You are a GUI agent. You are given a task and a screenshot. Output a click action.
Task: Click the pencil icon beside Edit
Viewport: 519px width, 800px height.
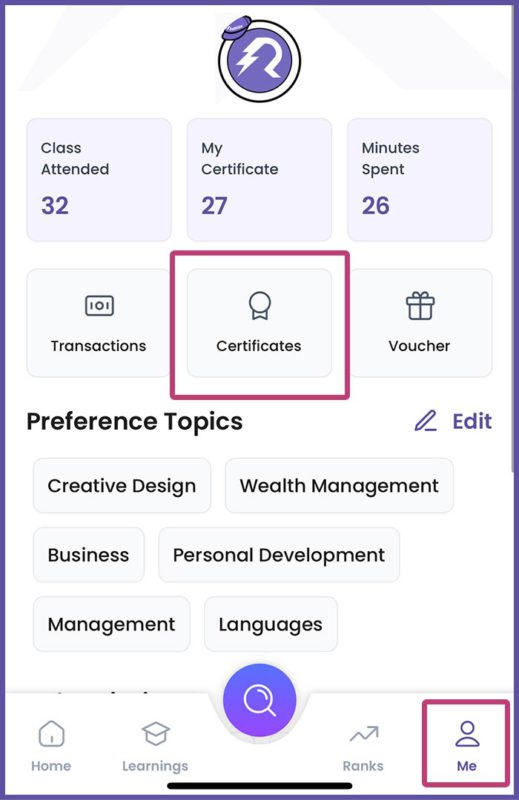pos(426,421)
